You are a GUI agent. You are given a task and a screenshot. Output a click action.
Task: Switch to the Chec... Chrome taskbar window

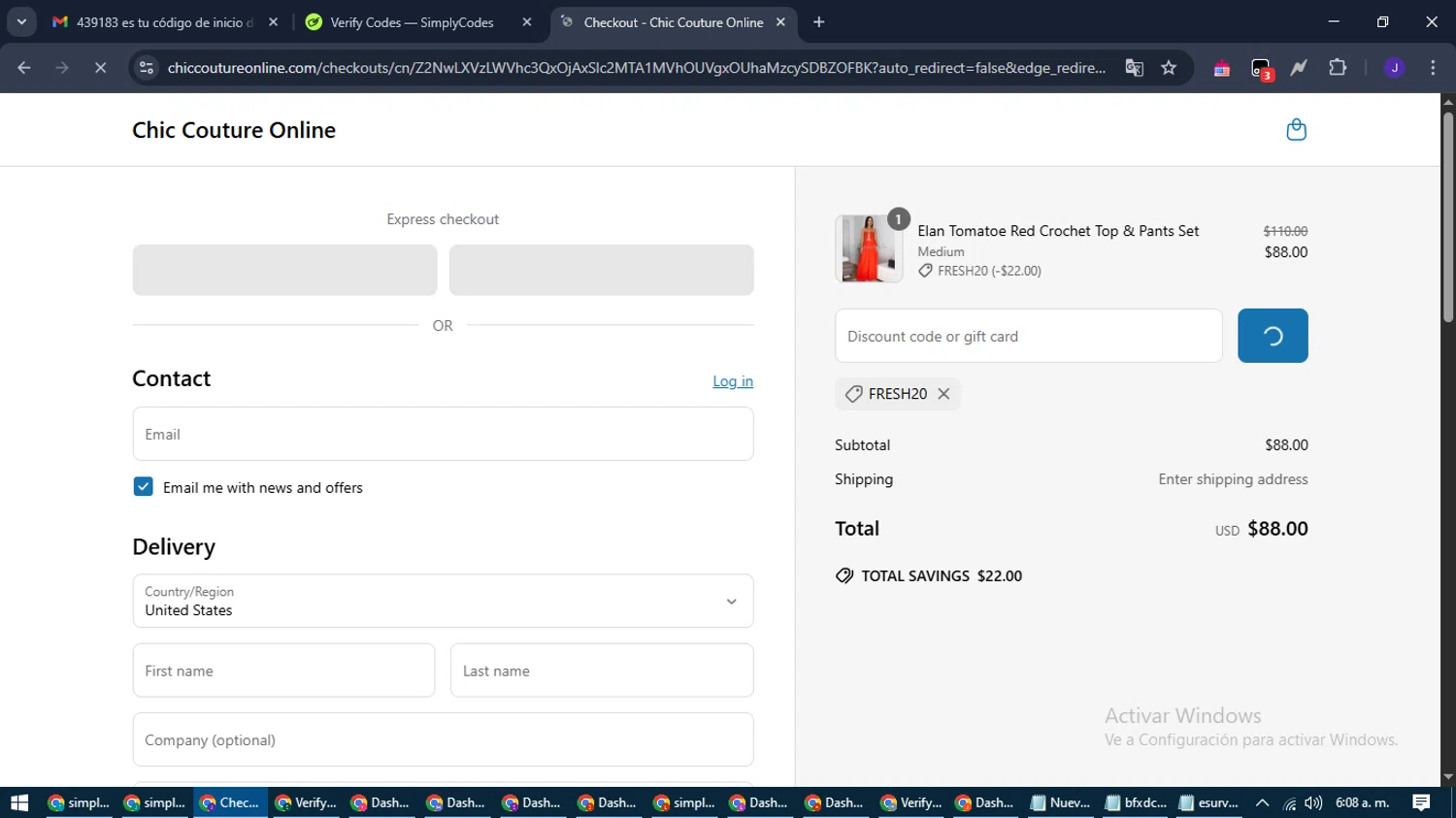coord(230,802)
